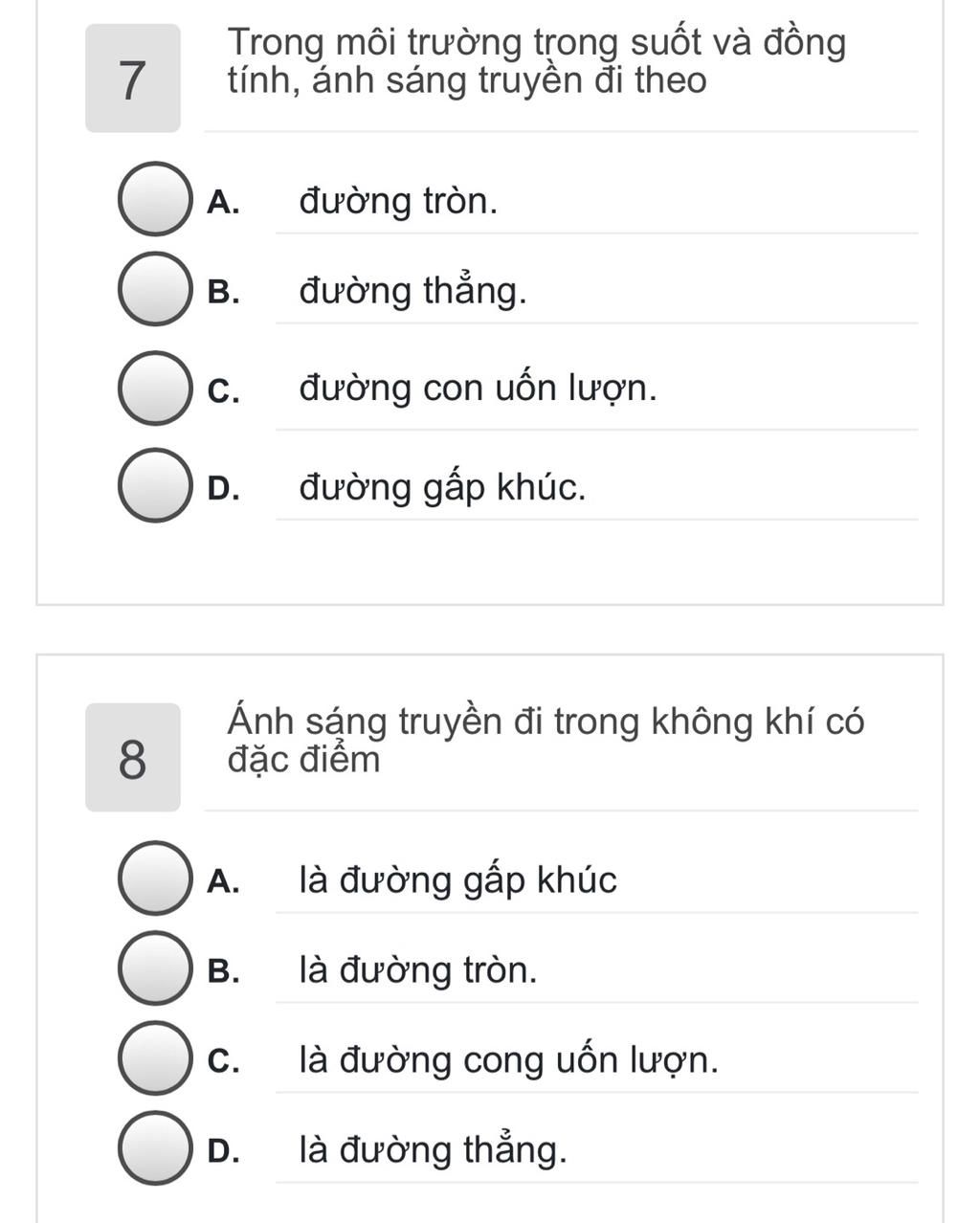Image resolution: width=980 pixels, height=1223 pixels.
Task: Choose answer text "là đường thẳng." in question 8
Action: [433, 1149]
